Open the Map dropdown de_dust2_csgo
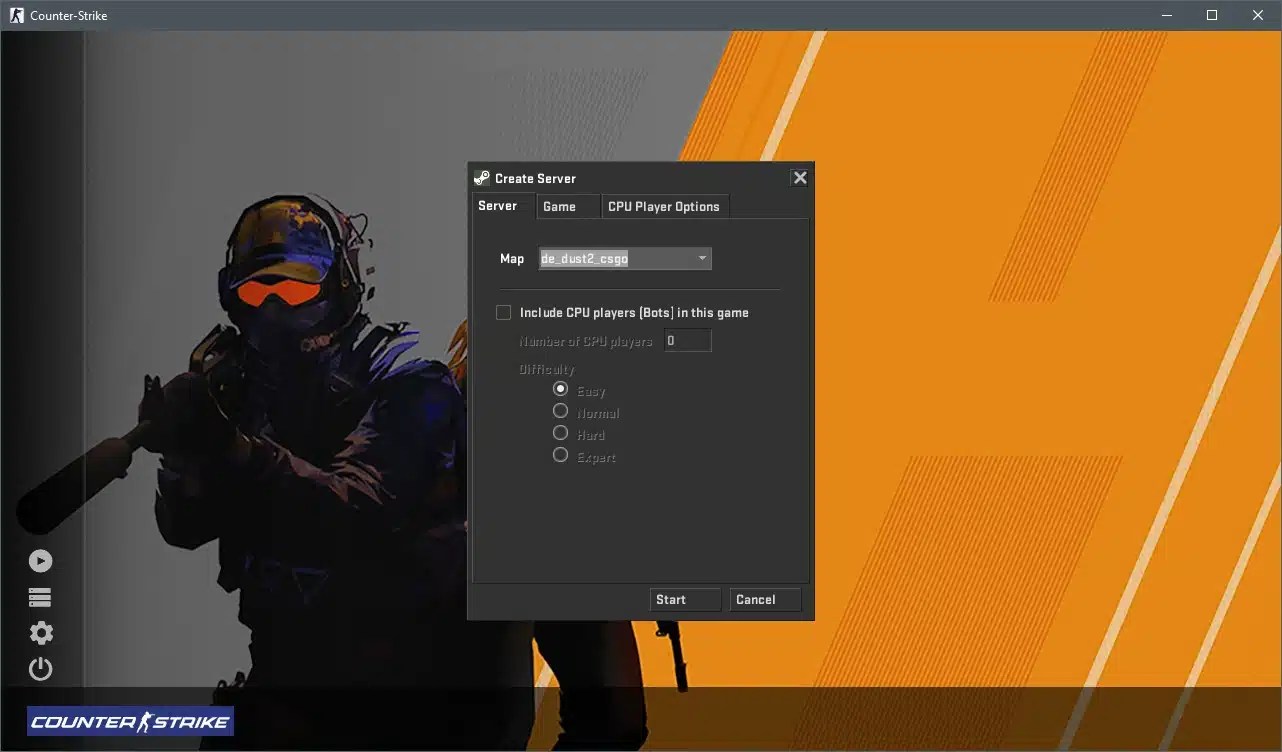Screen dimensions: 1282x752 [x=625, y=258]
